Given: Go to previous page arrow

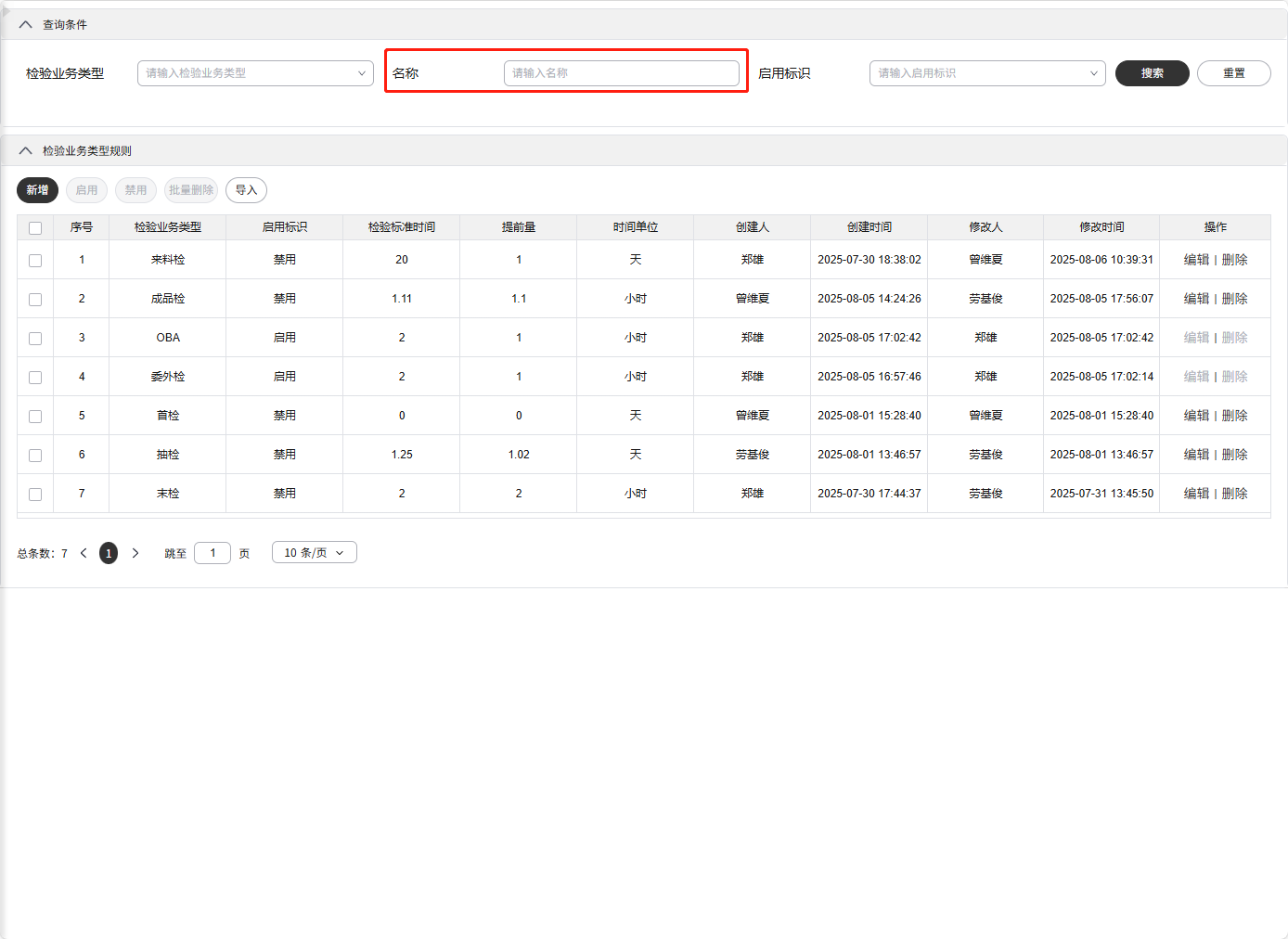Looking at the screenshot, I should (x=84, y=553).
